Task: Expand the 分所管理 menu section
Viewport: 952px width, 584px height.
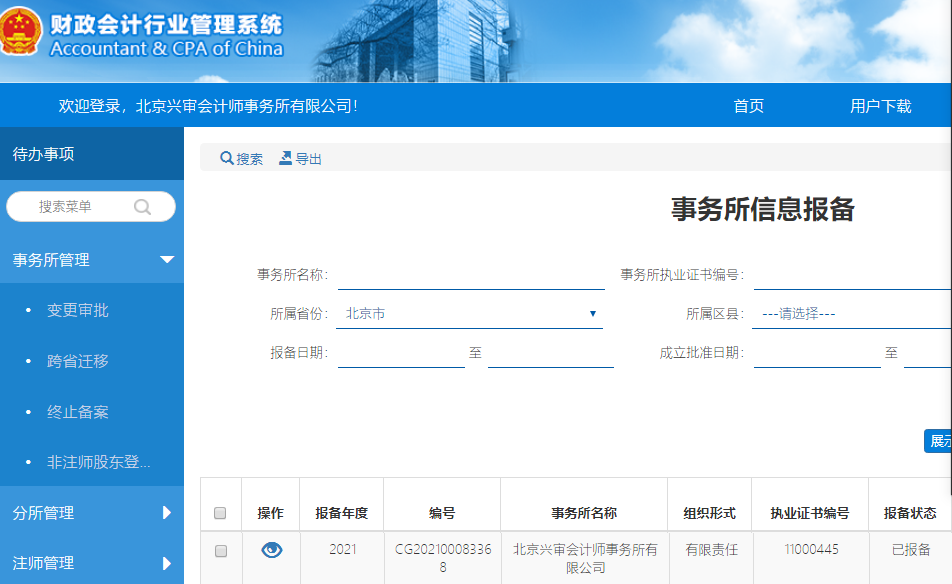Action: (167, 513)
